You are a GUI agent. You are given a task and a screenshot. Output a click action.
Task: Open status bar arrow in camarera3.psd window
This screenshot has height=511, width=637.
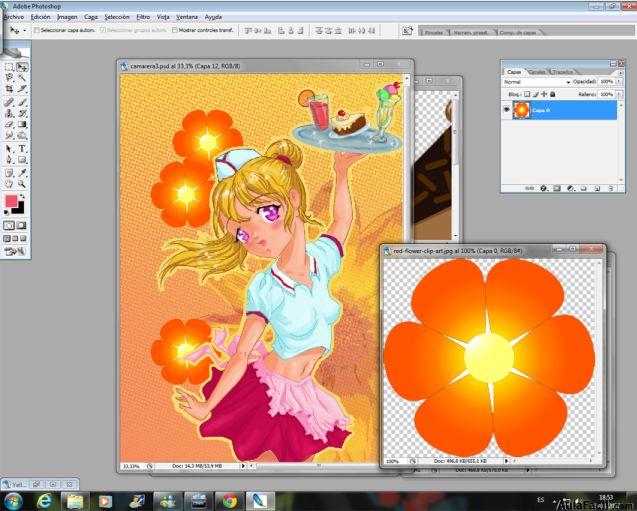(x=243, y=466)
